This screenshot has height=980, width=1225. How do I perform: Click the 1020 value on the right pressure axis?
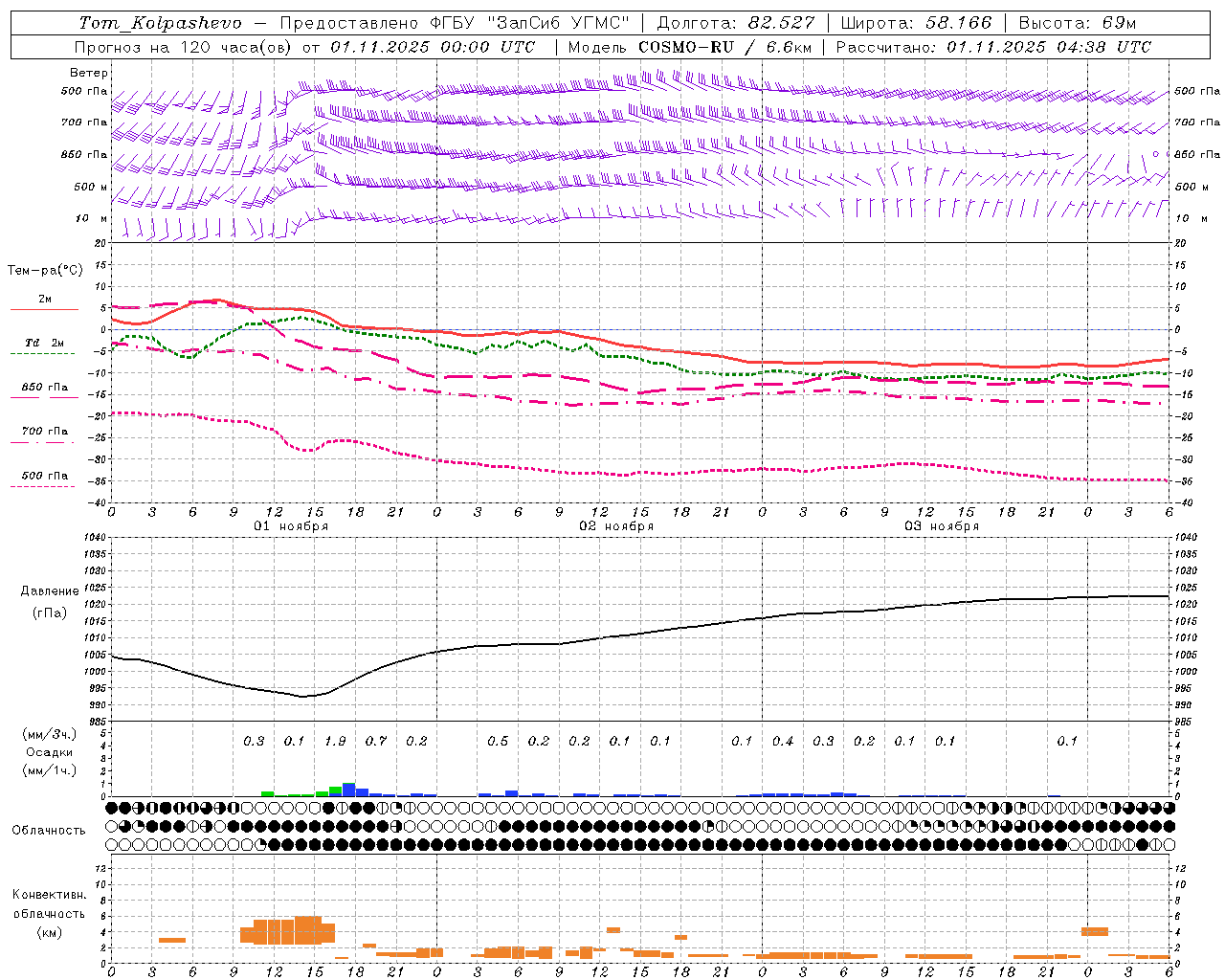pyautogui.click(x=1186, y=605)
